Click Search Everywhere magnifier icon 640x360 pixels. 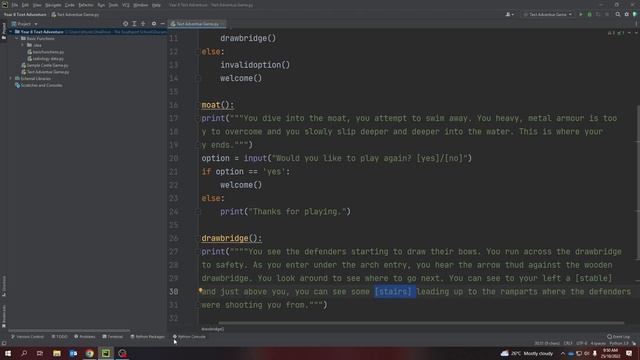coord(618,14)
